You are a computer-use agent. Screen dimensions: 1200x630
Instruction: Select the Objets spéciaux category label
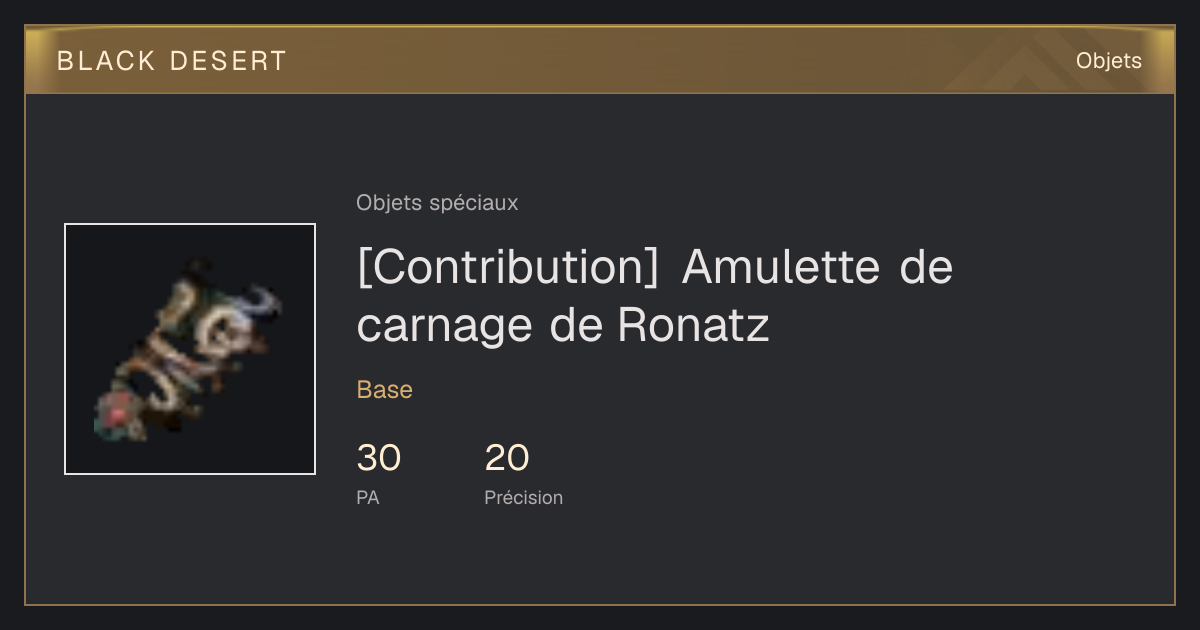(437, 203)
